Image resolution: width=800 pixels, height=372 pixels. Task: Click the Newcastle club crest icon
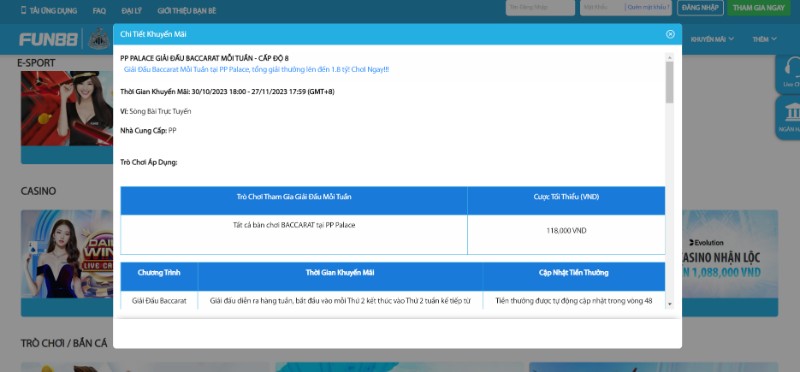(x=98, y=39)
